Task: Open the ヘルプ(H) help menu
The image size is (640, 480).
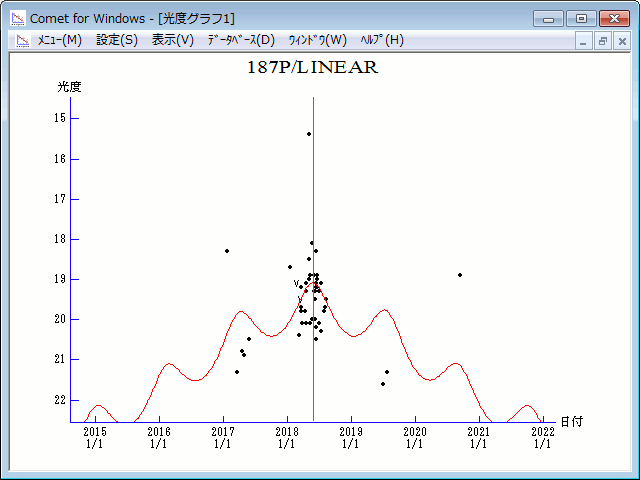Action: (381, 40)
